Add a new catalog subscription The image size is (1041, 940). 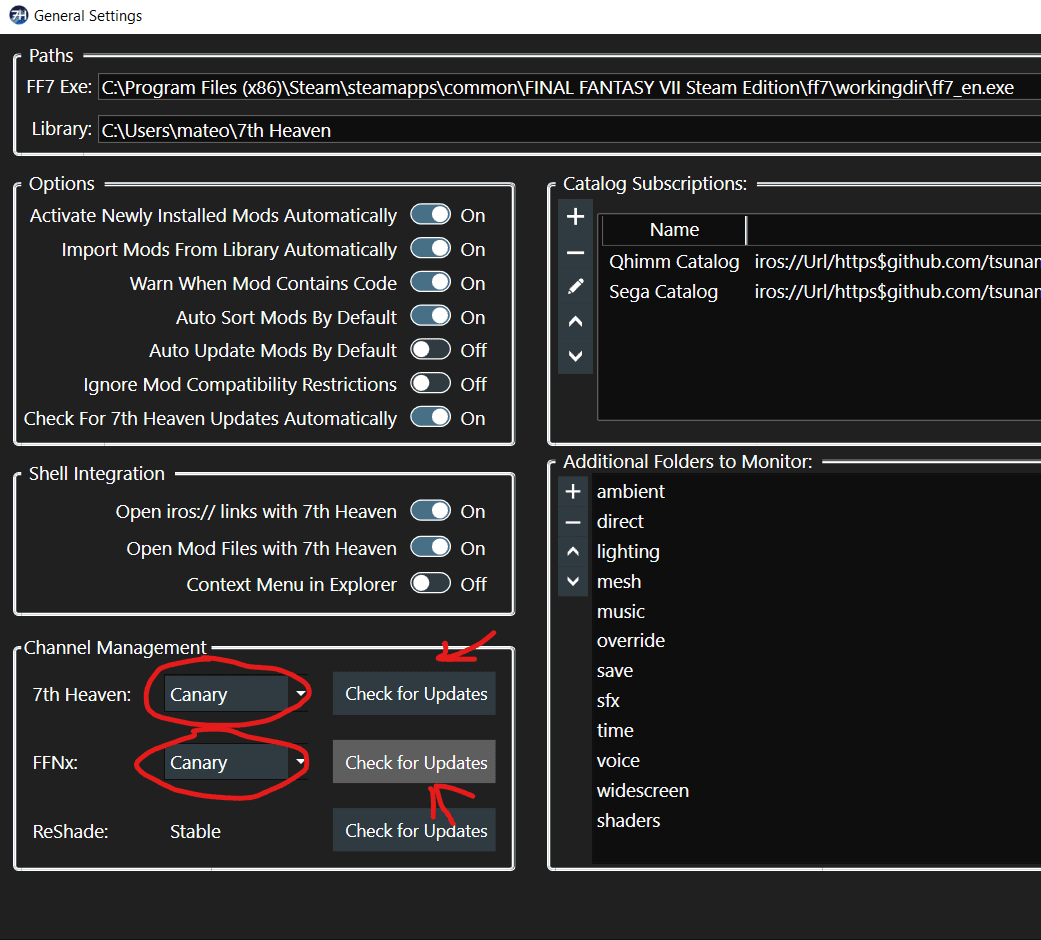coord(575,215)
